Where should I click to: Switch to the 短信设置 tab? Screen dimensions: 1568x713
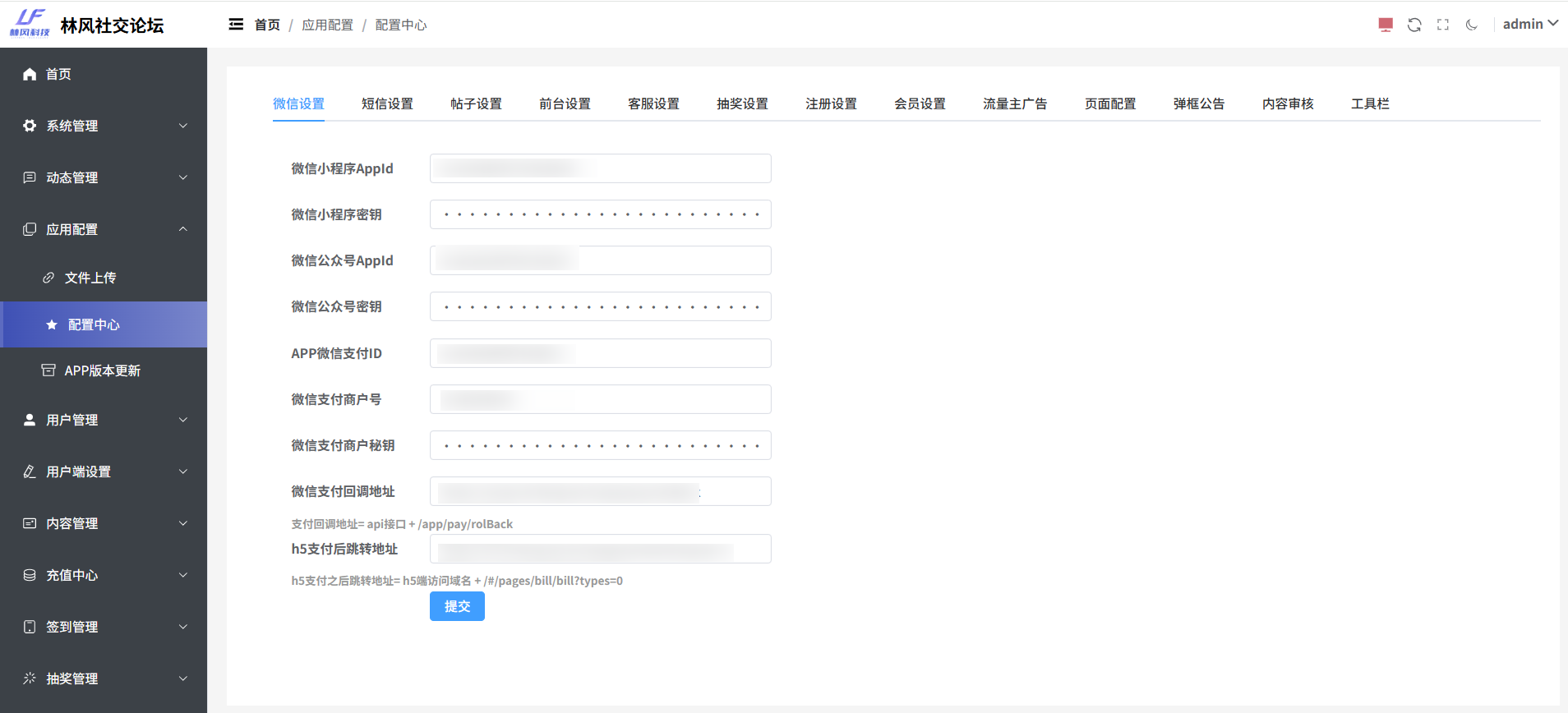coord(387,103)
